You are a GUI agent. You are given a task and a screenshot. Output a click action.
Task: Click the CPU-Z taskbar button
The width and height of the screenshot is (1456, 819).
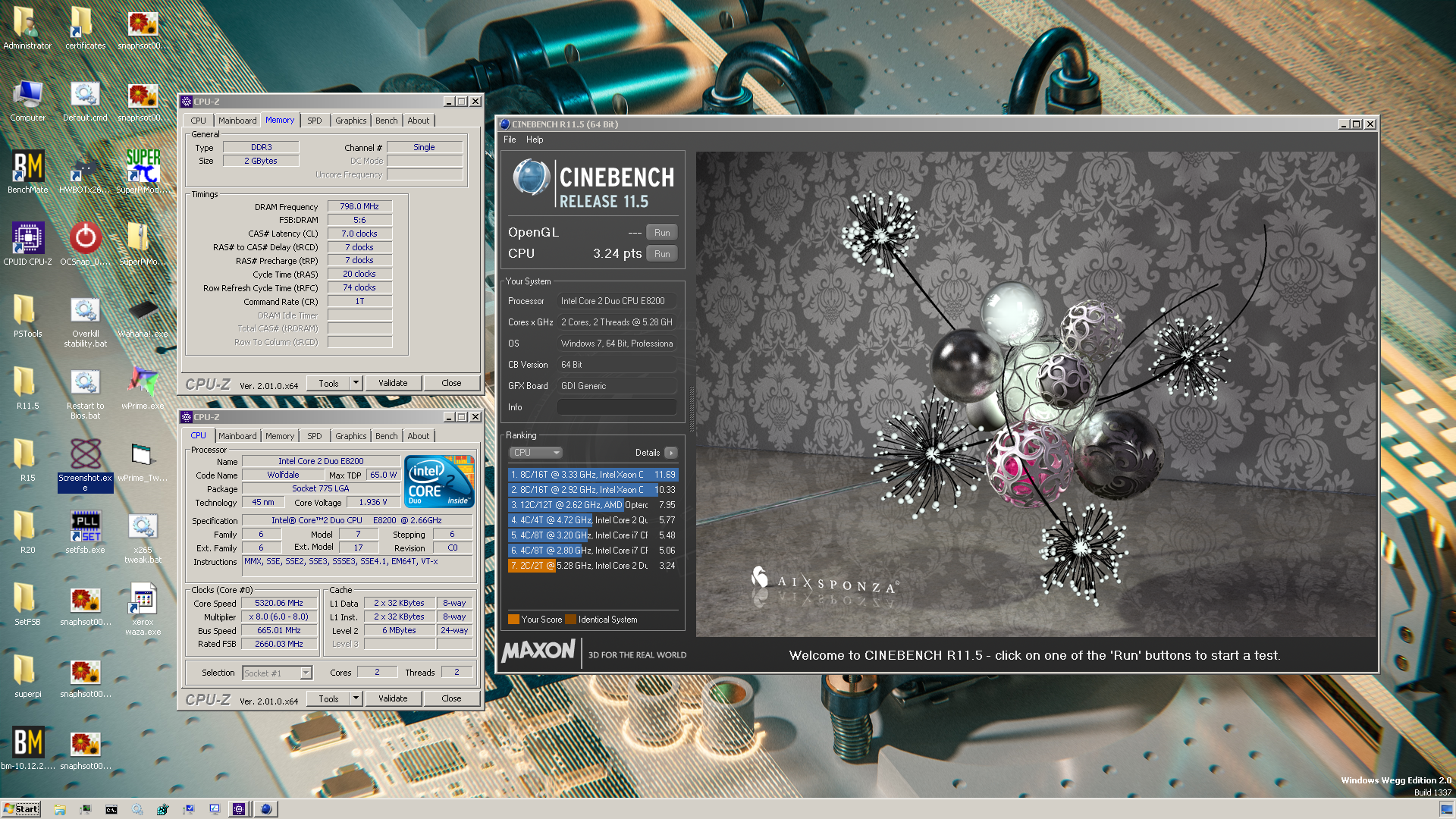coord(239,809)
